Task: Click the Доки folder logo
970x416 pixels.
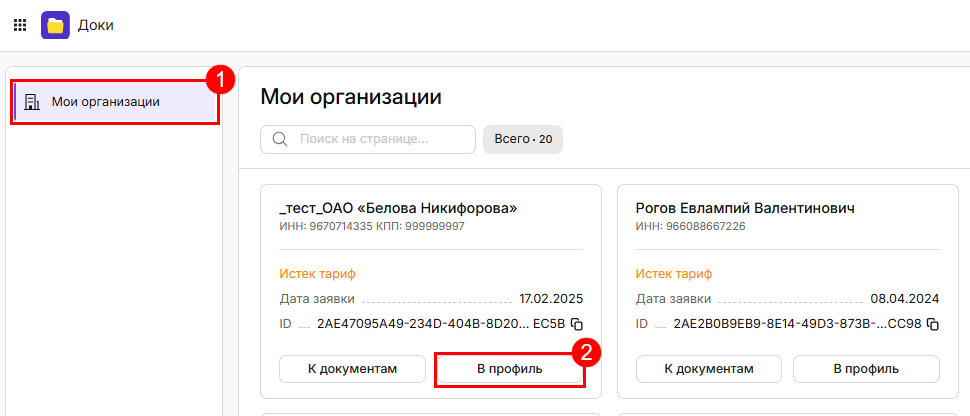Action: (55, 25)
